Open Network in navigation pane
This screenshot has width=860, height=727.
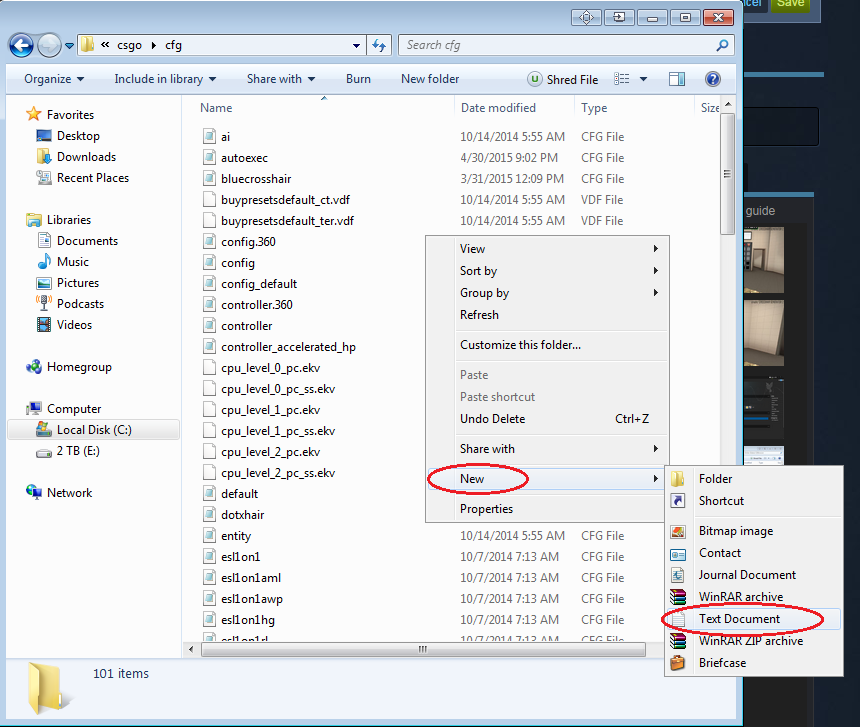pyautogui.click(x=59, y=492)
